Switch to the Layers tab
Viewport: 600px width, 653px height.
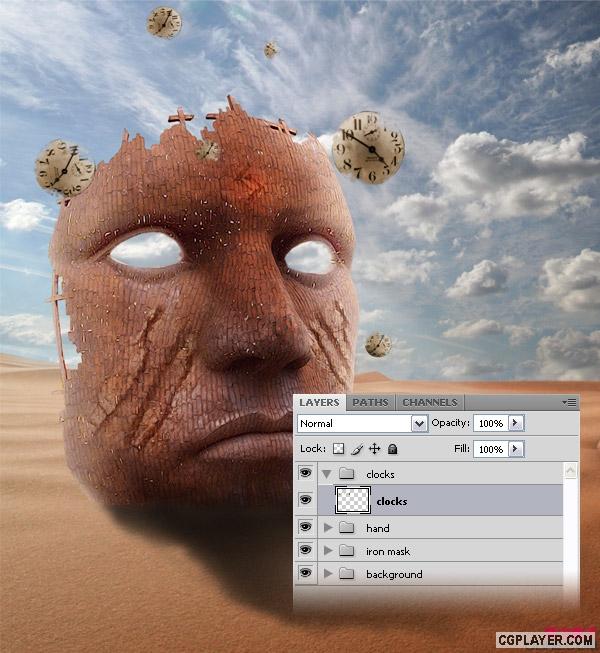[319, 403]
